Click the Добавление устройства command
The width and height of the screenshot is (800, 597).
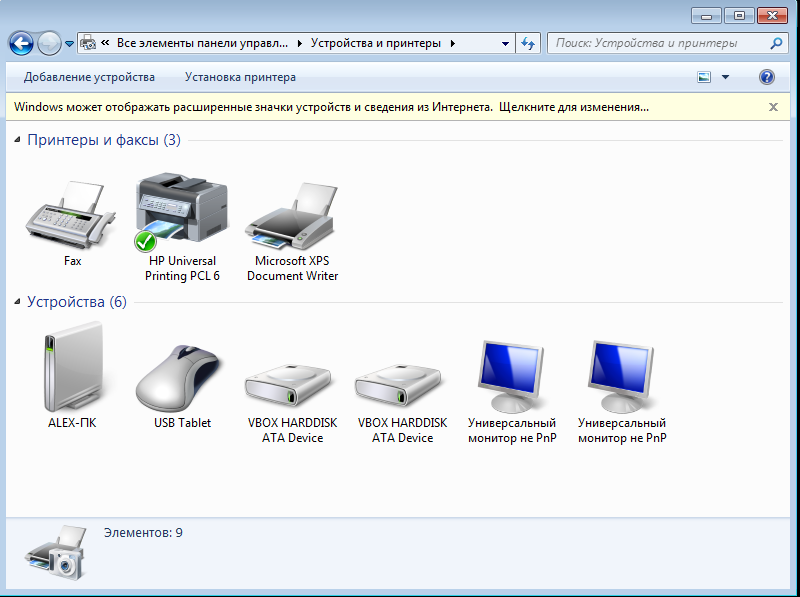(90, 77)
